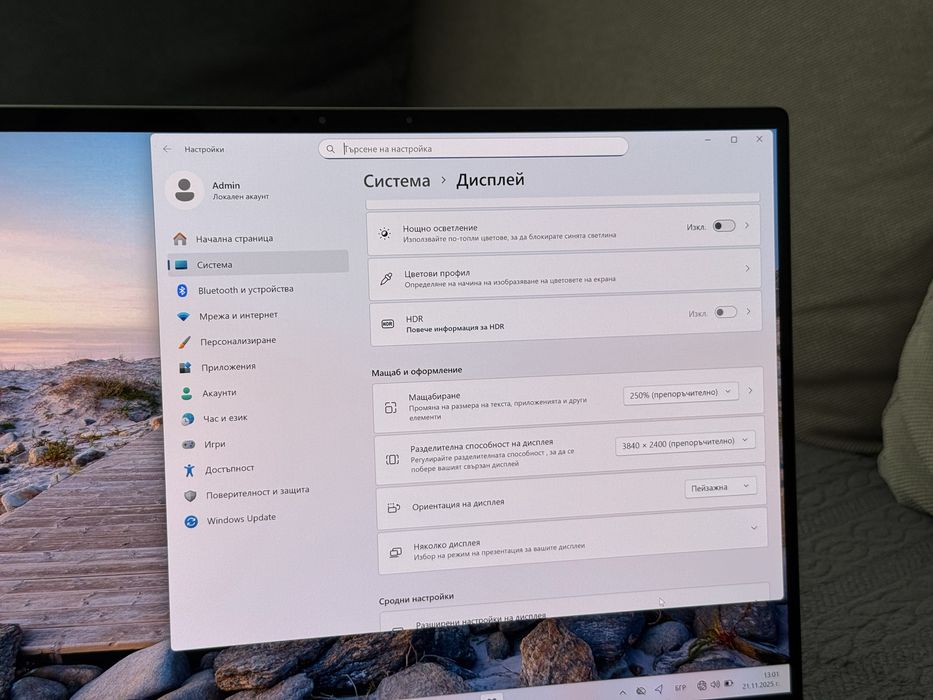Click the house icon beside Начална страница
This screenshot has height=700, width=933.
(180, 239)
